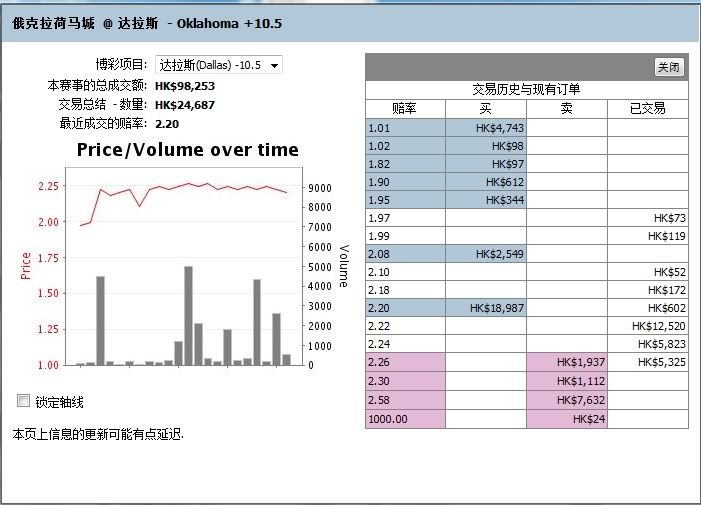Select the HK$1,937 sell order at 2.26
Screen dimensions: 701x505
[567, 362]
